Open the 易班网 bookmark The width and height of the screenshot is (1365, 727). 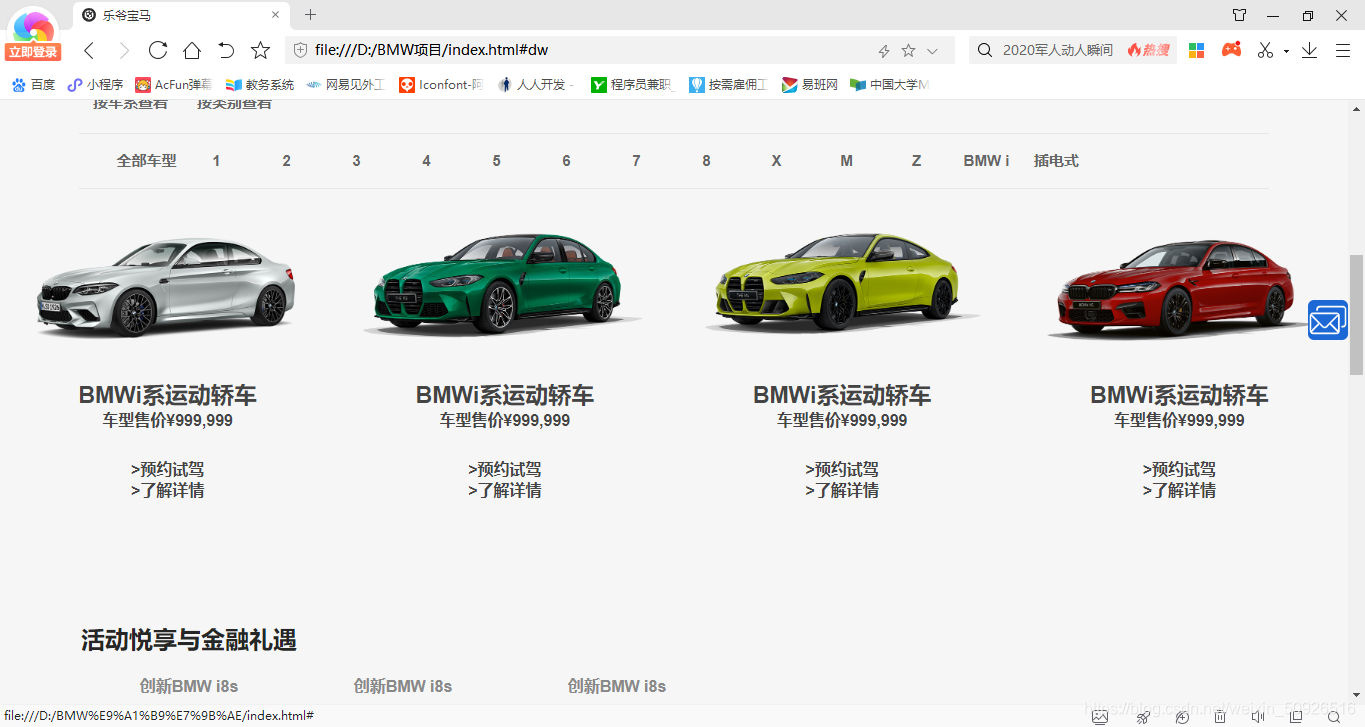tap(810, 85)
